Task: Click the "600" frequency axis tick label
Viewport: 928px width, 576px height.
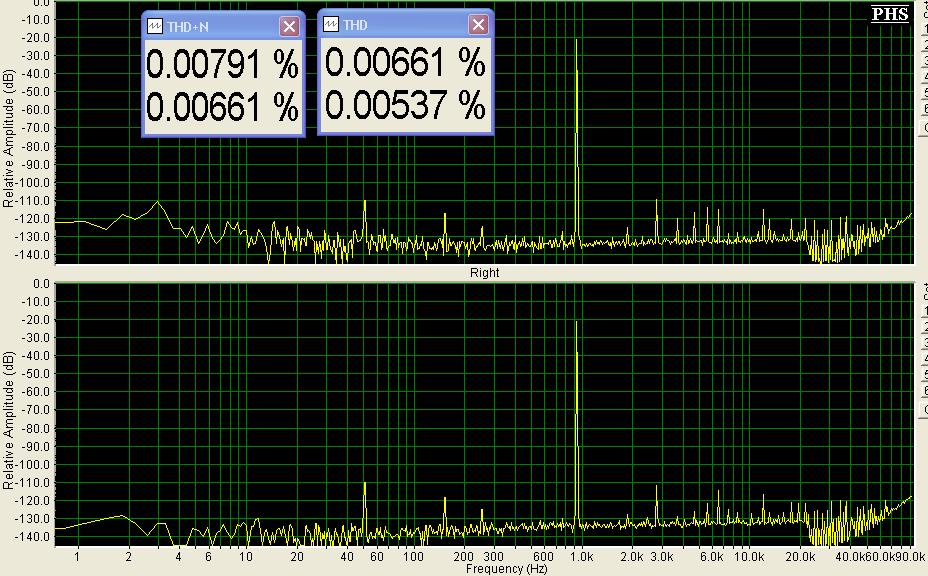Action: 543,557
